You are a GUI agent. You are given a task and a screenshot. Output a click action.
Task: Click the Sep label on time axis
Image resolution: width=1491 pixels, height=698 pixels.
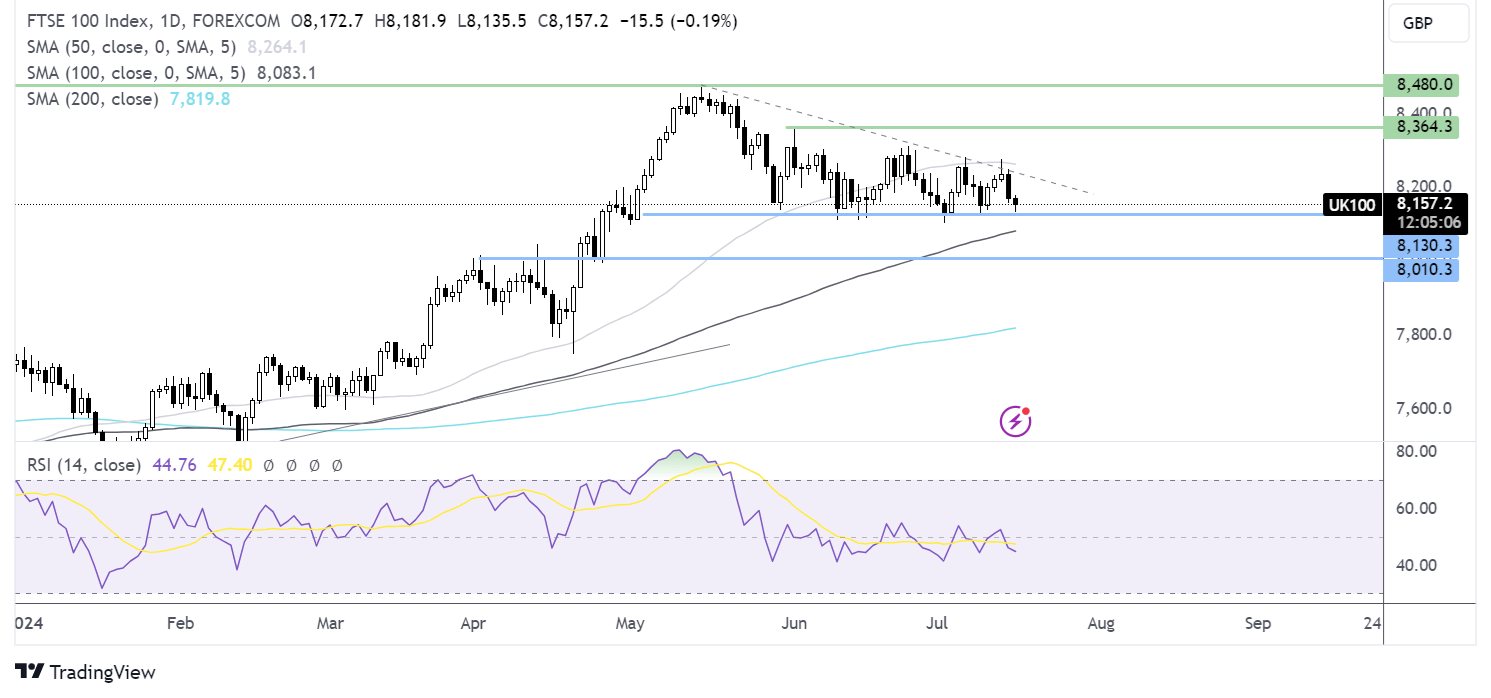[x=1258, y=624]
